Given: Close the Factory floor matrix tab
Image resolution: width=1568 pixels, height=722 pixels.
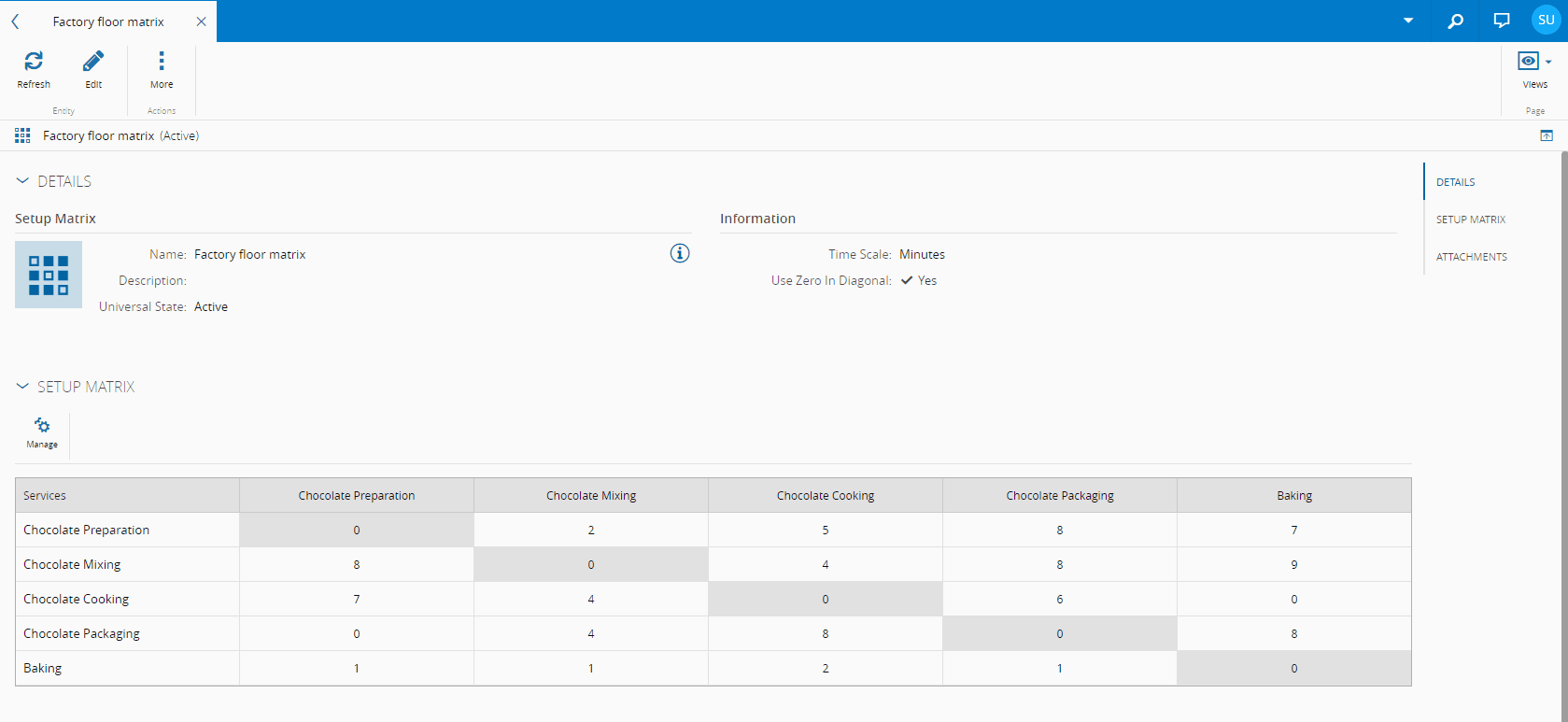Looking at the screenshot, I should [x=201, y=21].
